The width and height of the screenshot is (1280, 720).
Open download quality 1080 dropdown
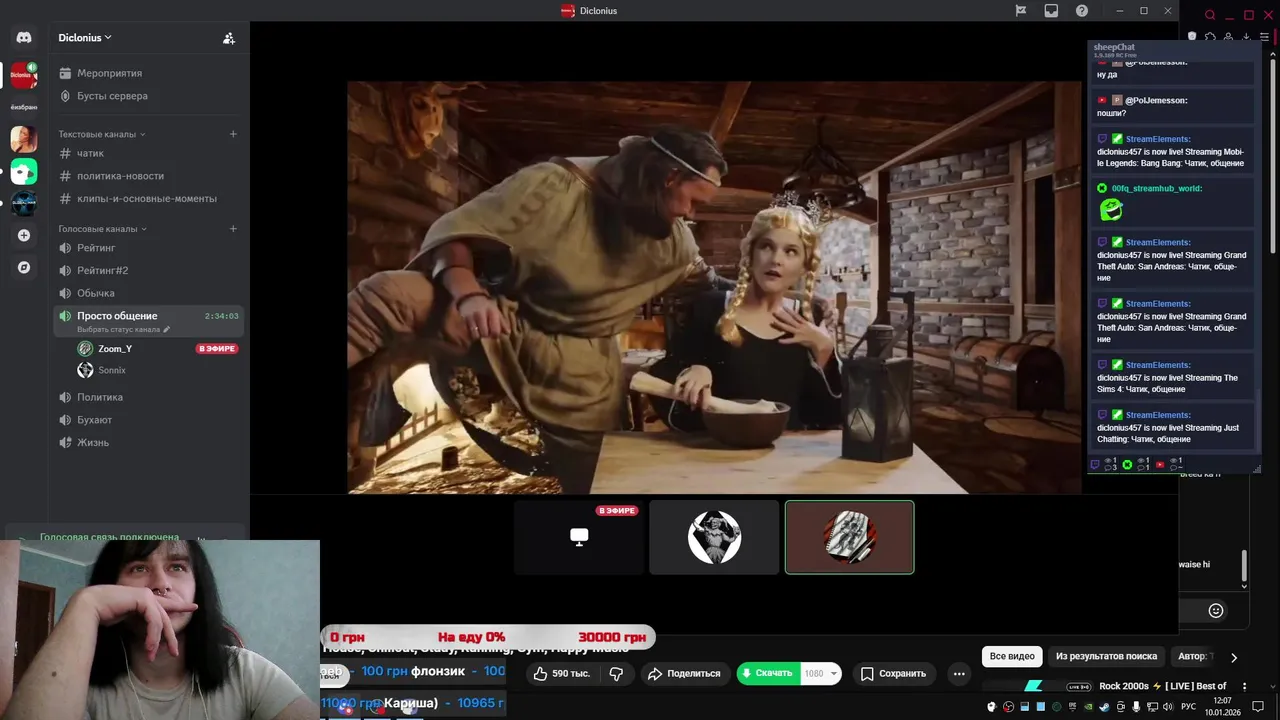point(820,673)
